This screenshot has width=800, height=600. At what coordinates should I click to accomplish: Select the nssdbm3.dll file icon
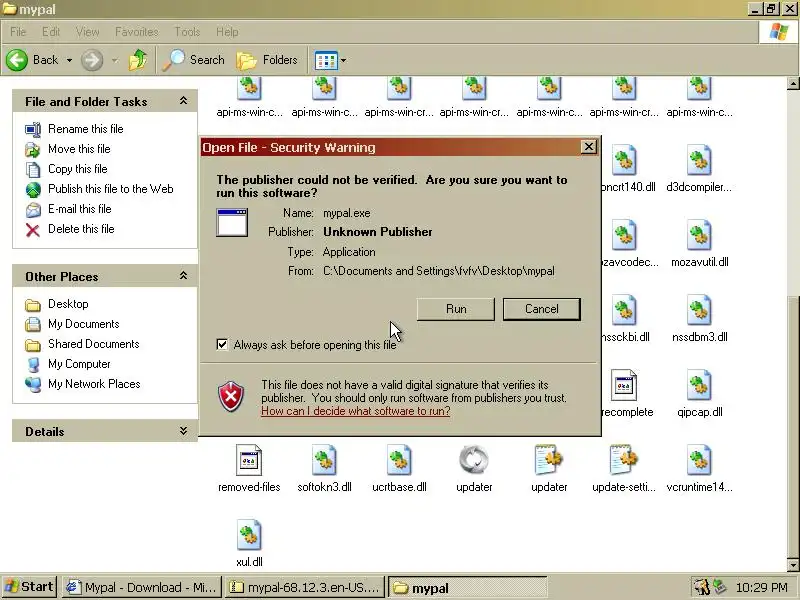(699, 311)
